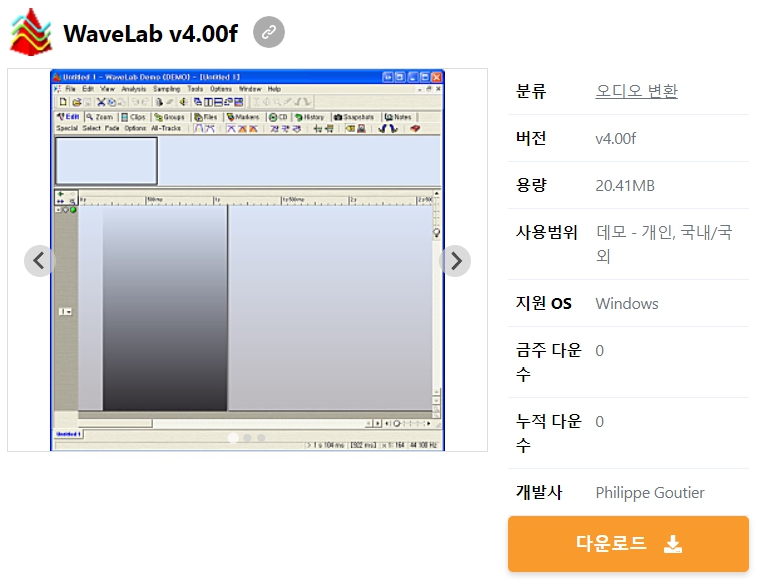The height and width of the screenshot is (579, 758).
Task: Select the file size value 20.41MB
Action: [x=625, y=186]
